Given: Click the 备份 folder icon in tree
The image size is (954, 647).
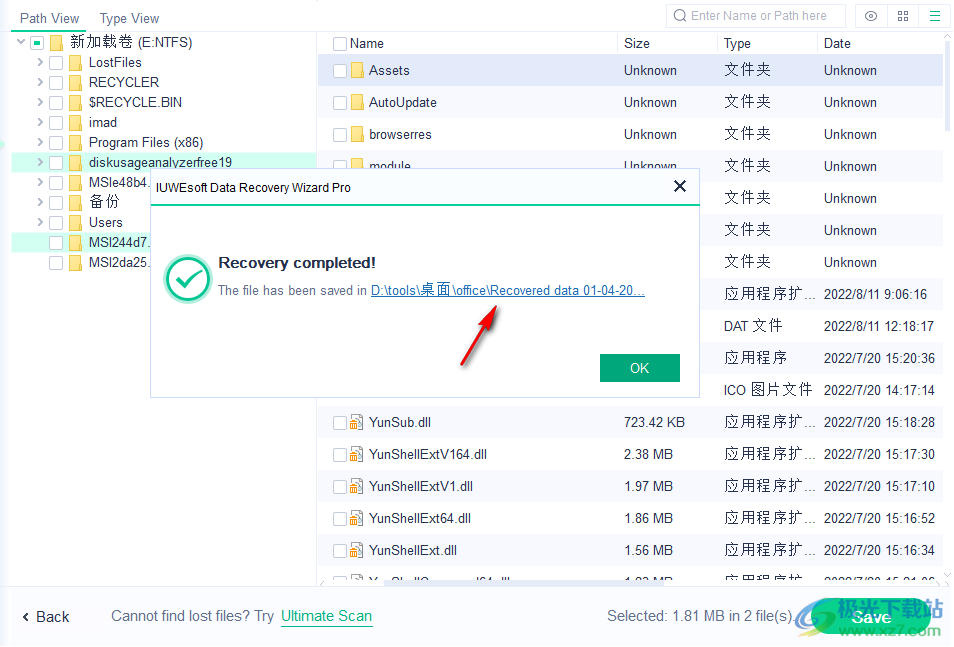Looking at the screenshot, I should click(75, 203).
